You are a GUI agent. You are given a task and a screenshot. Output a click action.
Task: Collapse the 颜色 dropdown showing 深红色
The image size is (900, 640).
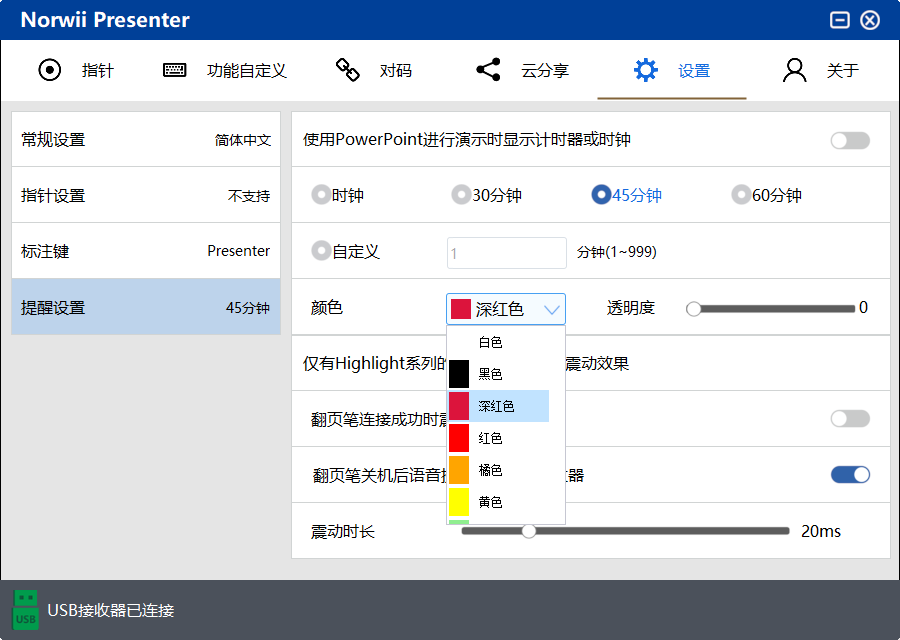(x=506, y=309)
